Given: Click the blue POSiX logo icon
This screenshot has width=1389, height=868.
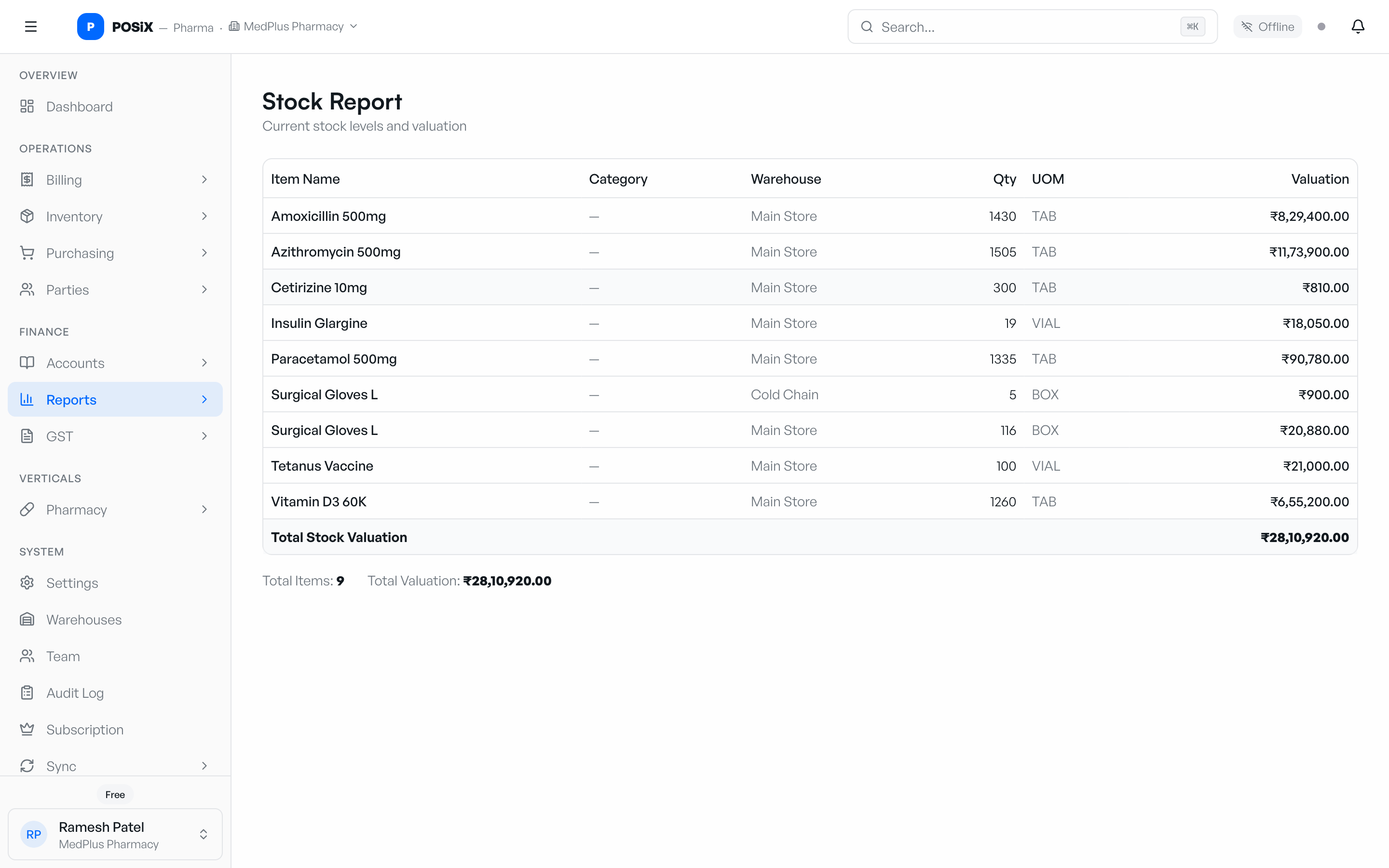Looking at the screenshot, I should [x=90, y=27].
